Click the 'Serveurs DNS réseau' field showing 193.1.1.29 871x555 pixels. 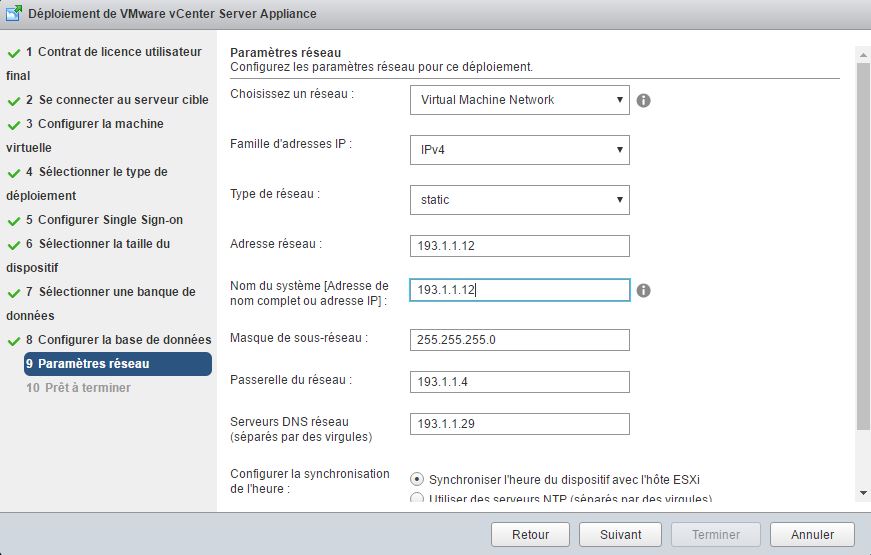(519, 424)
